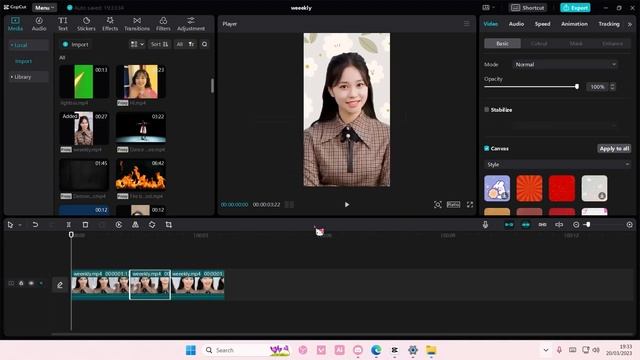The height and width of the screenshot is (360, 640).
Task: Open the Transitions panel
Action: point(137,24)
